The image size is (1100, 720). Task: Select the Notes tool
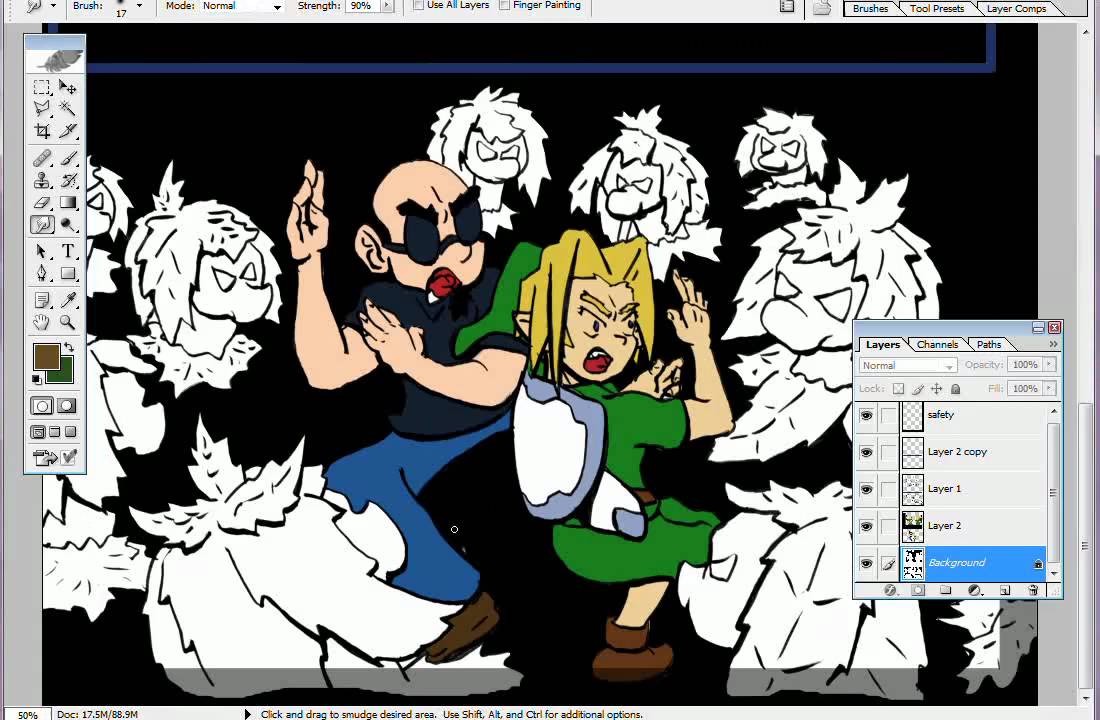pos(42,300)
